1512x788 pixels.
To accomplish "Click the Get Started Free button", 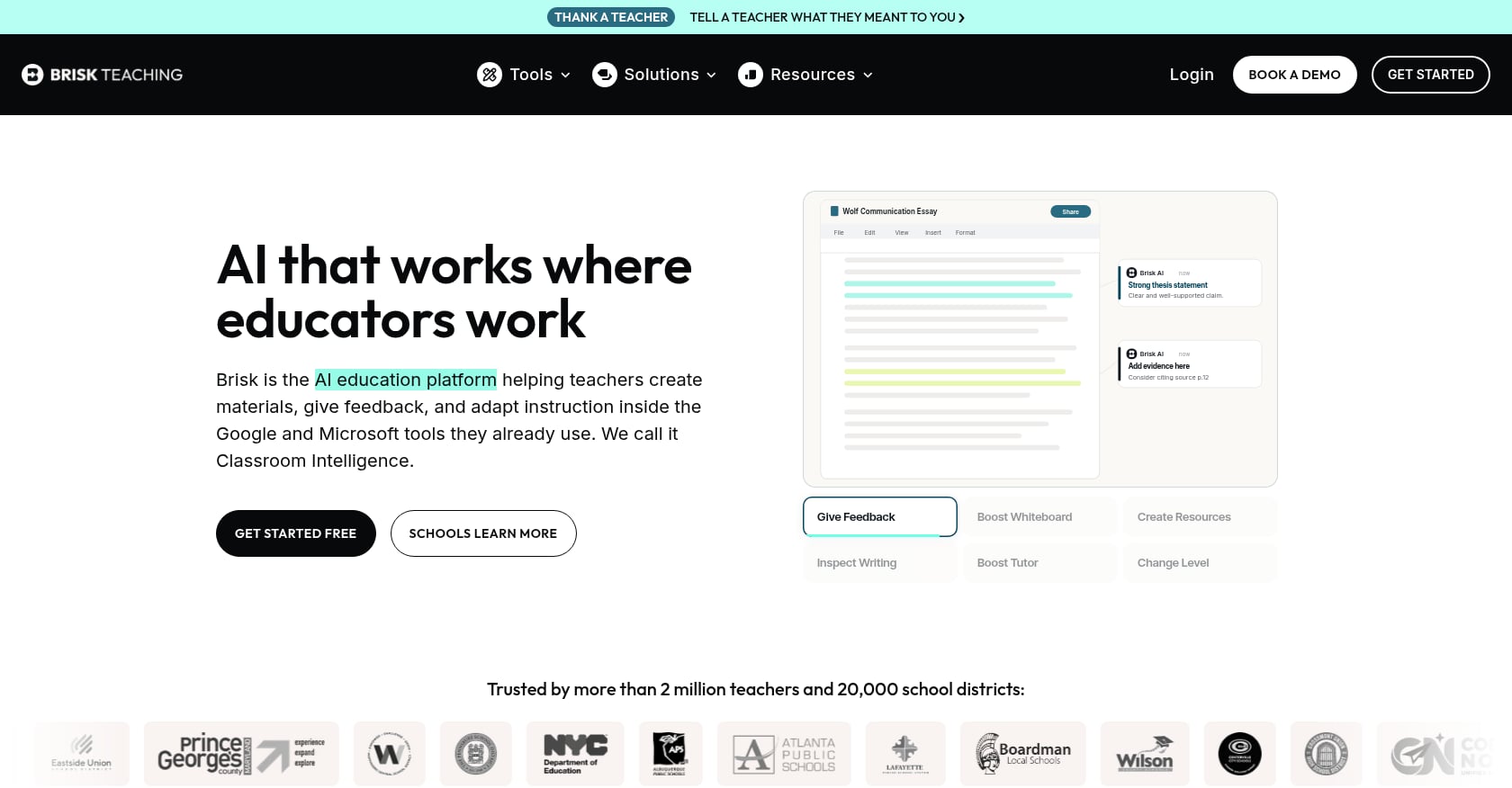I will (296, 533).
